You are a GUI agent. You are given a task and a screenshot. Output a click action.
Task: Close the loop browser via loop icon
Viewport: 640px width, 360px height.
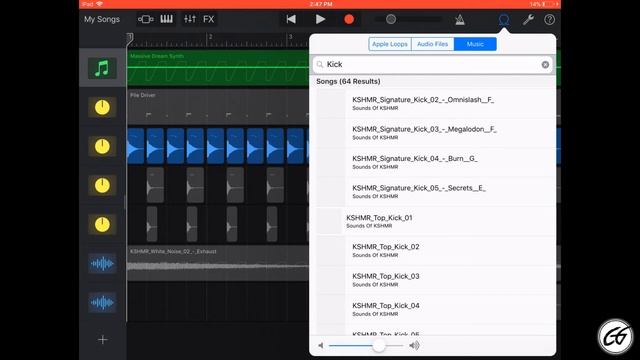tap(504, 19)
